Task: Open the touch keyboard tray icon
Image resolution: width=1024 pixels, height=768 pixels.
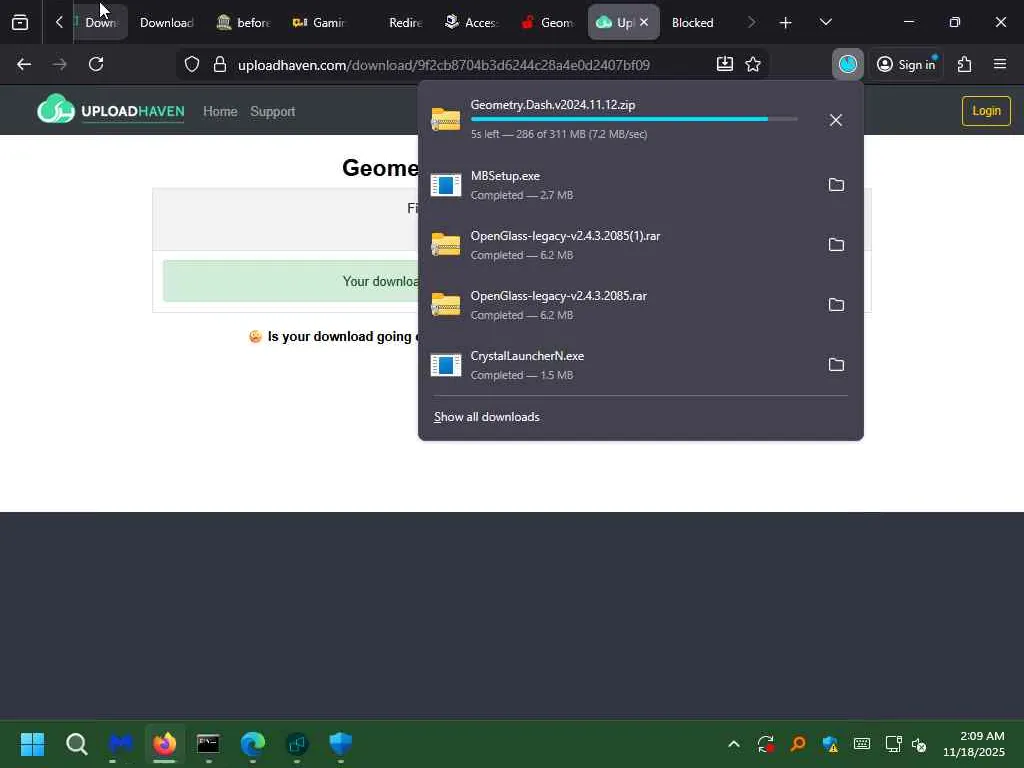Action: tap(862, 744)
